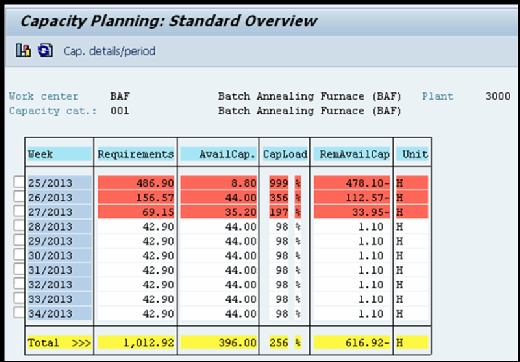Viewport: 520px width, 362px height.
Task: Click the refresh icon in toolbar
Action: pos(45,50)
